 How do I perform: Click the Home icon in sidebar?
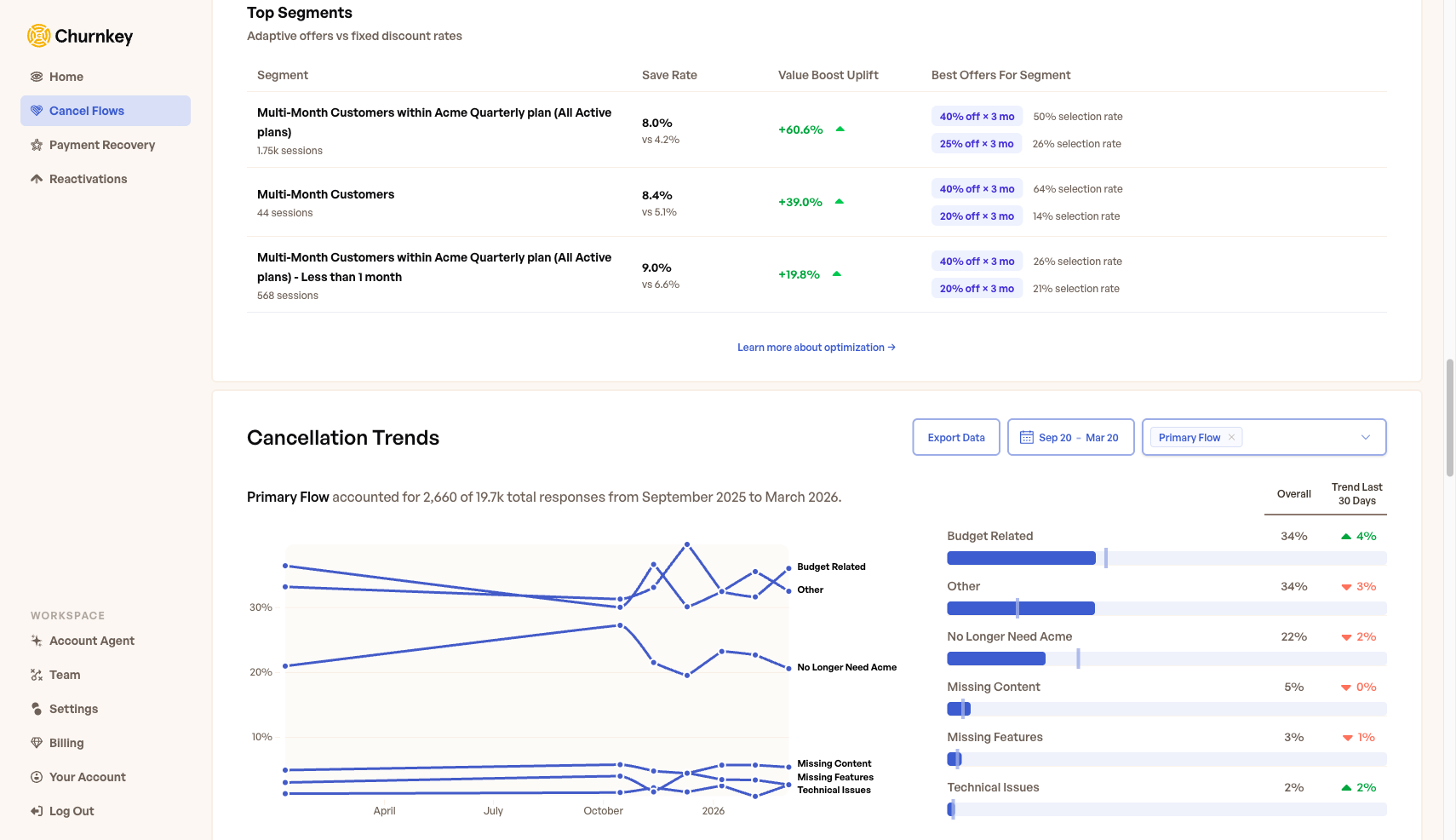point(37,77)
